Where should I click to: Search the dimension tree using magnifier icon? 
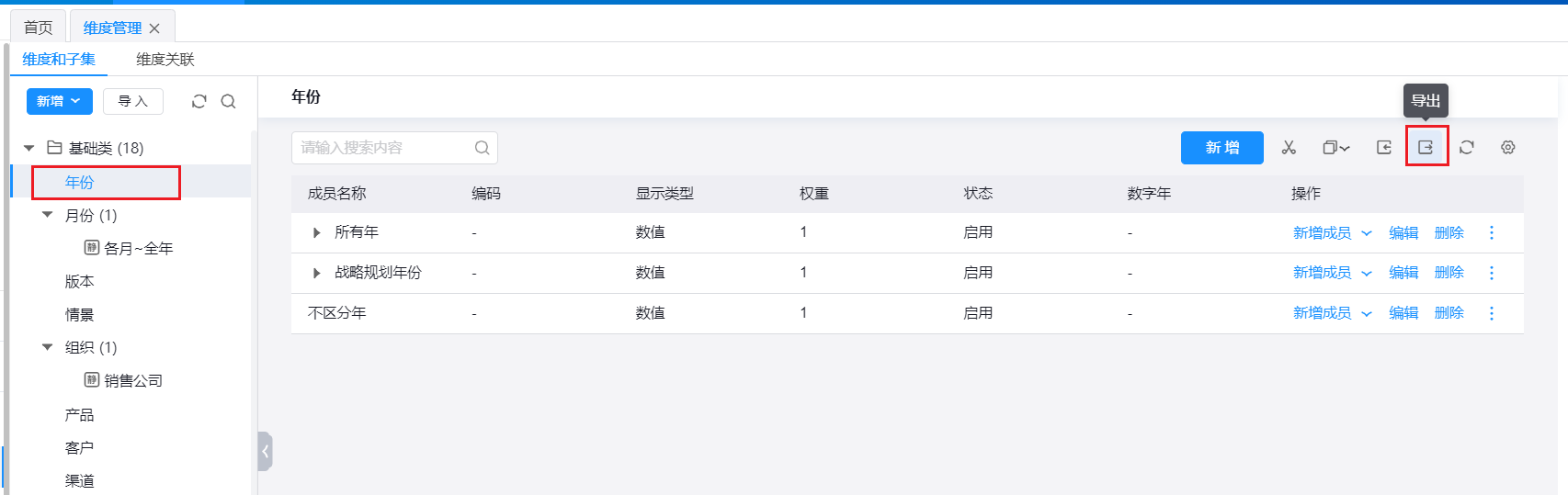229,102
